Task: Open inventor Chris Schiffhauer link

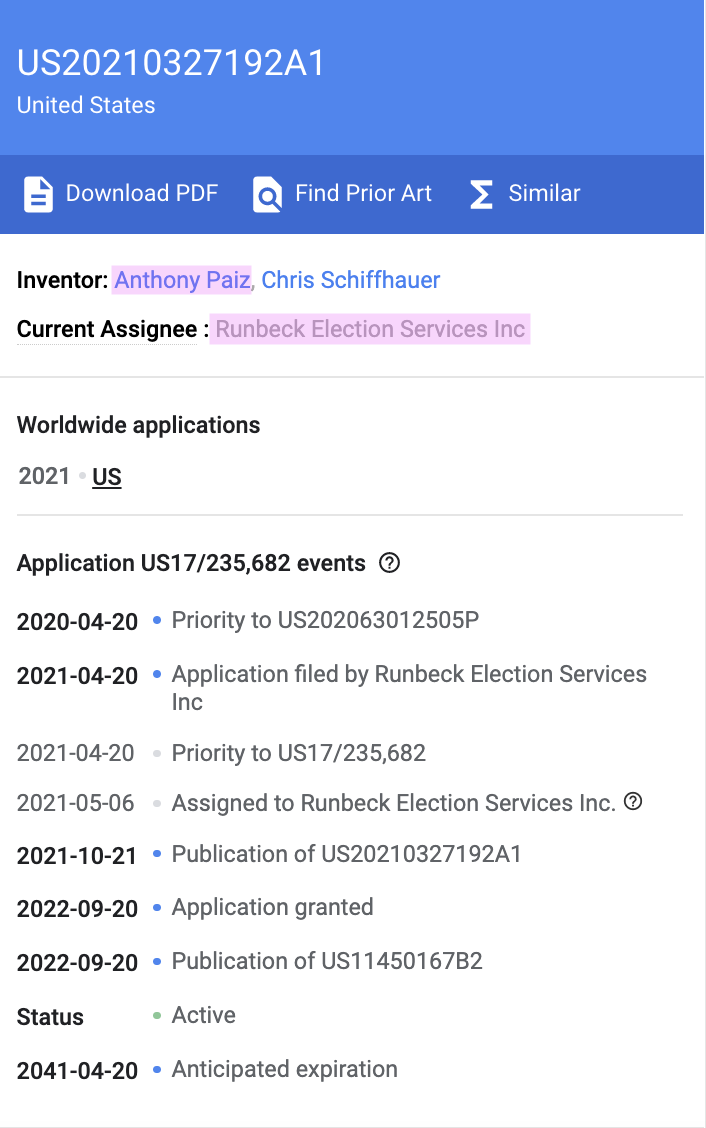Action: [x=351, y=280]
